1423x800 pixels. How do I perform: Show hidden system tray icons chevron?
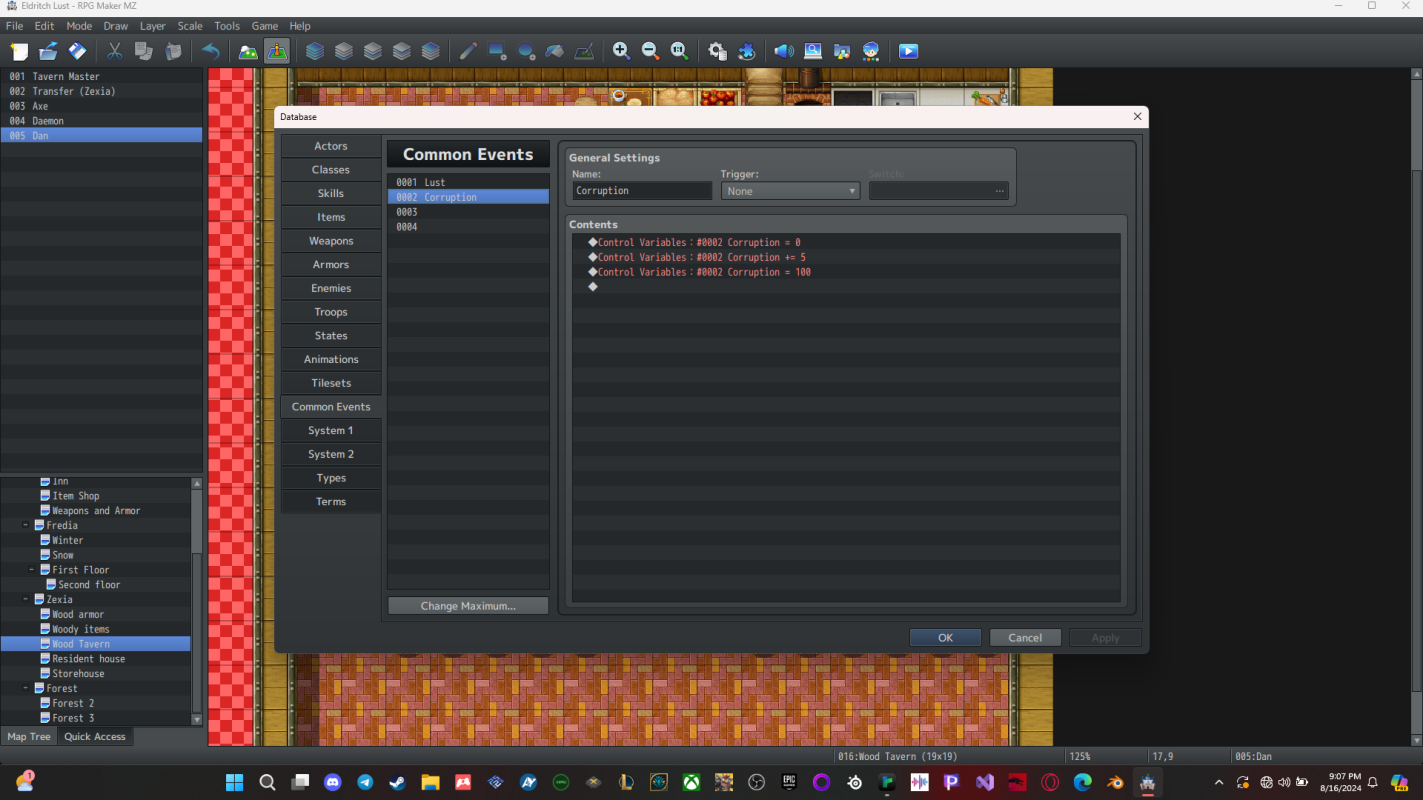[x=1218, y=782]
